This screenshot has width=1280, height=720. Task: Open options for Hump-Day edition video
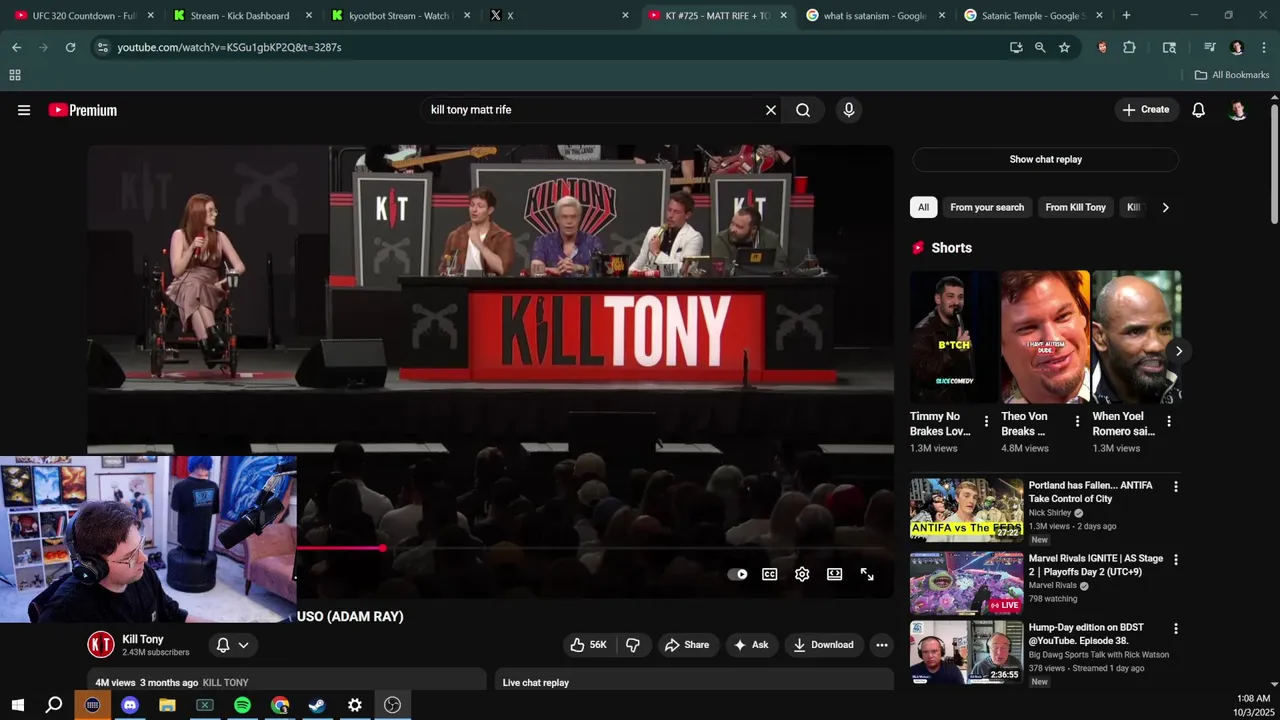[x=1175, y=629]
